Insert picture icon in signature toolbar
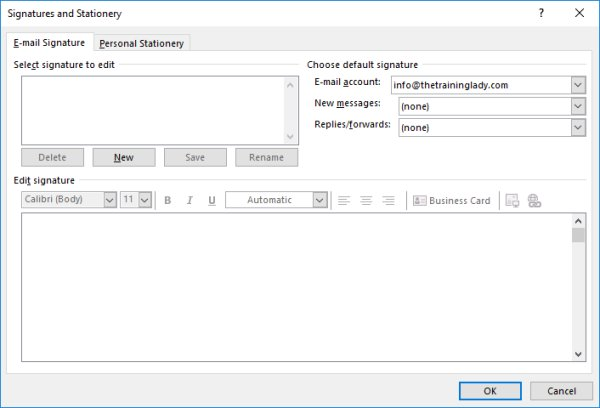 pos(512,201)
